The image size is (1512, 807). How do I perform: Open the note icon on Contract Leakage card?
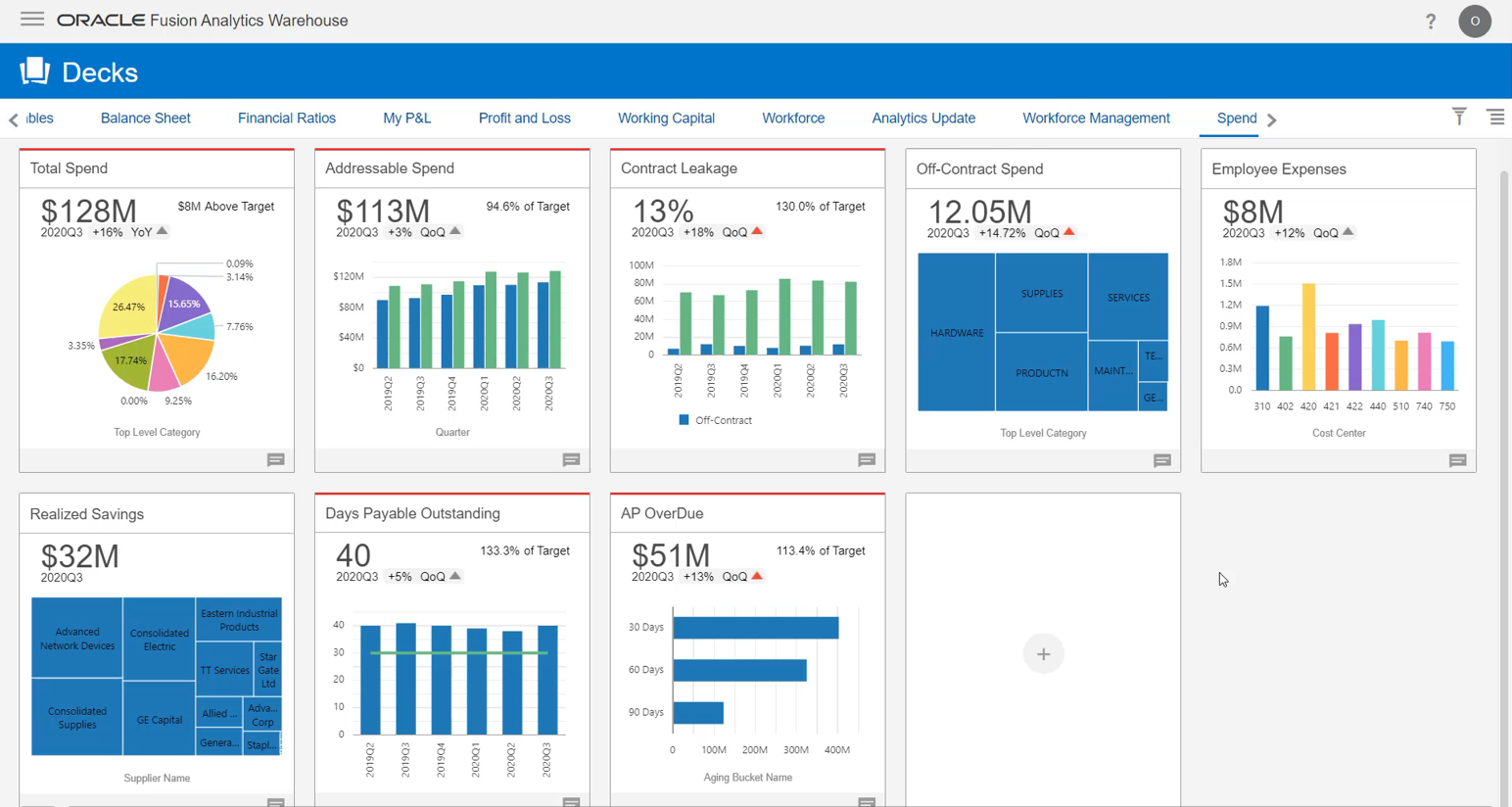[866, 460]
